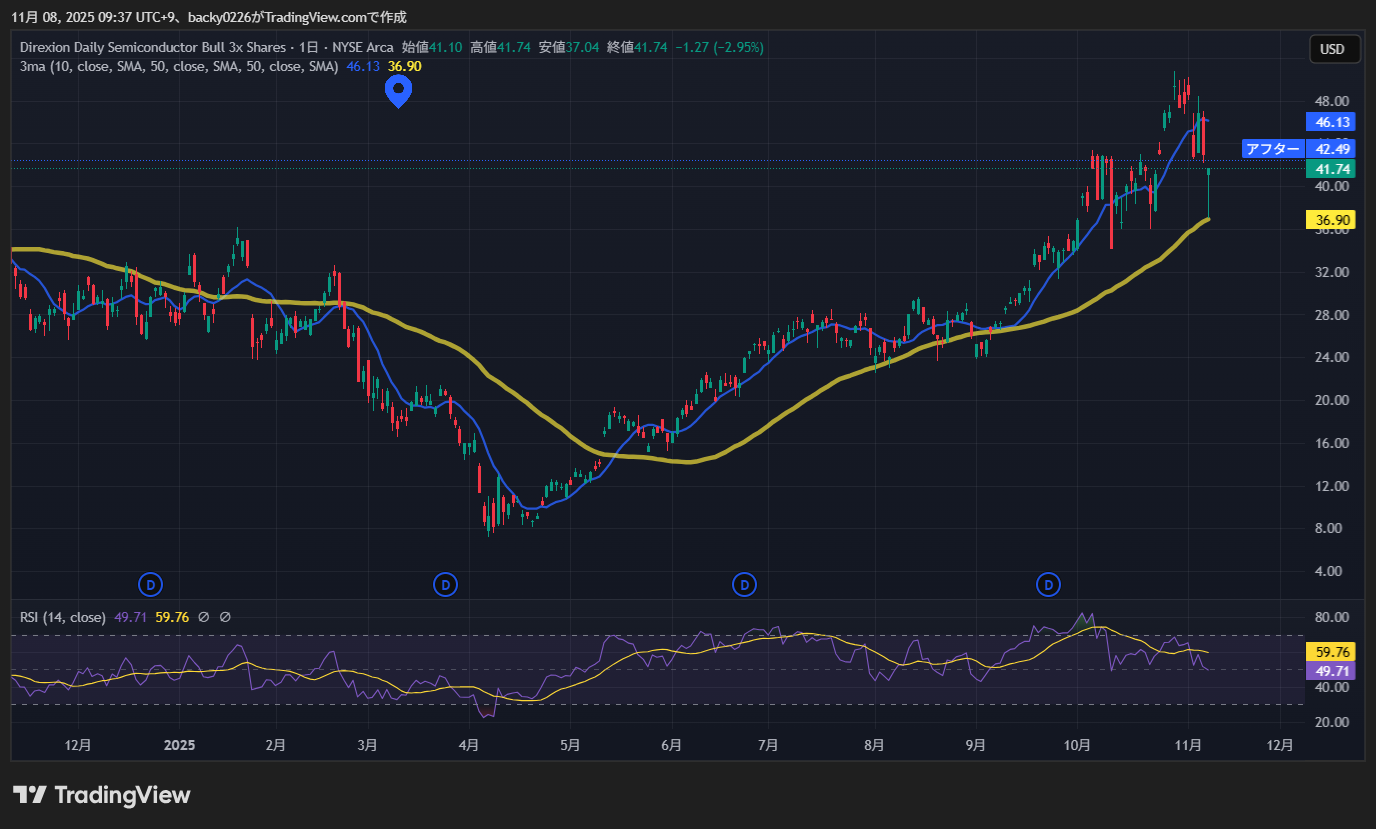Click the Direxion Daily Semiconductor Bull symbol title

click(x=153, y=47)
